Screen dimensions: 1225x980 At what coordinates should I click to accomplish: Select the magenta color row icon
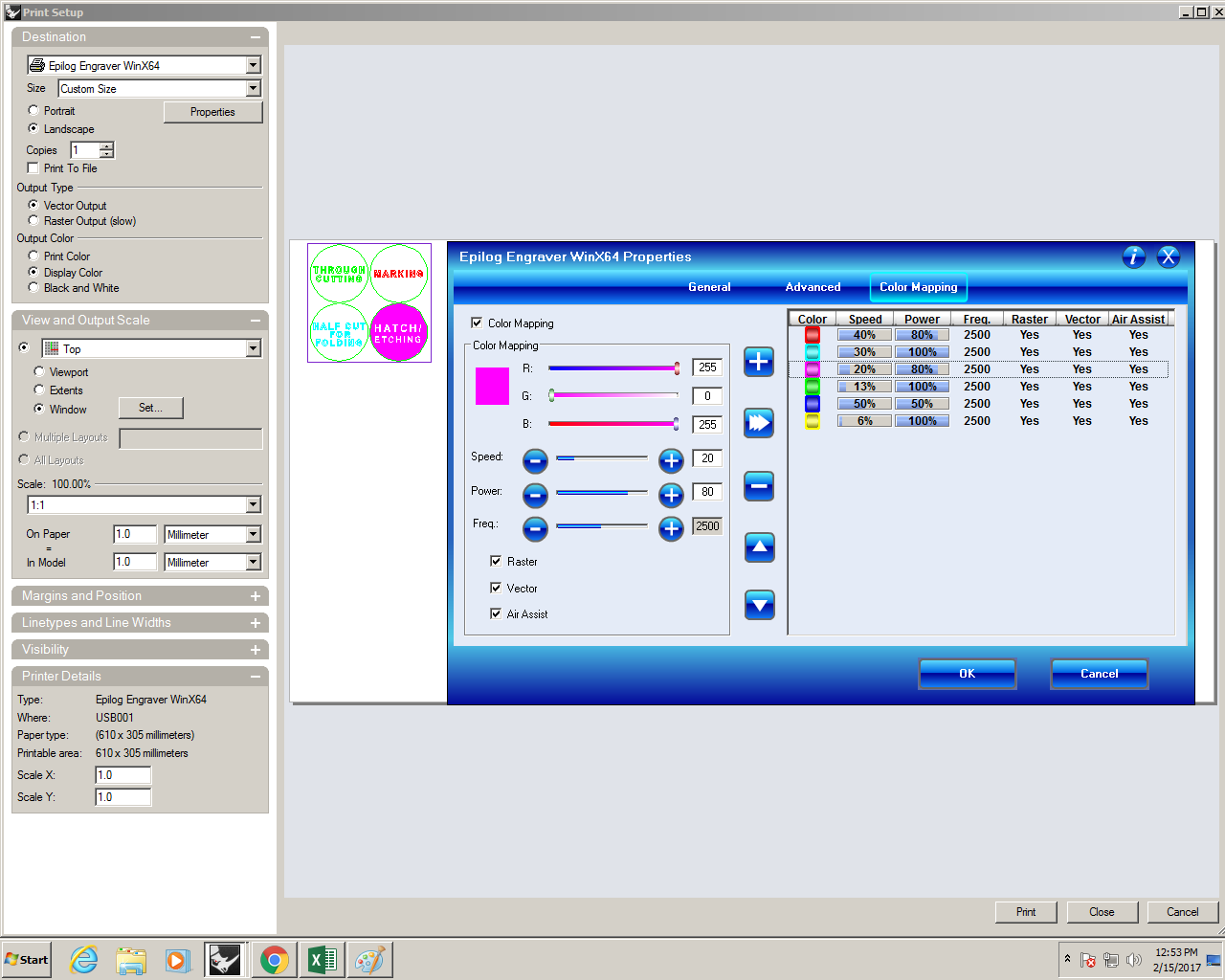tap(813, 369)
